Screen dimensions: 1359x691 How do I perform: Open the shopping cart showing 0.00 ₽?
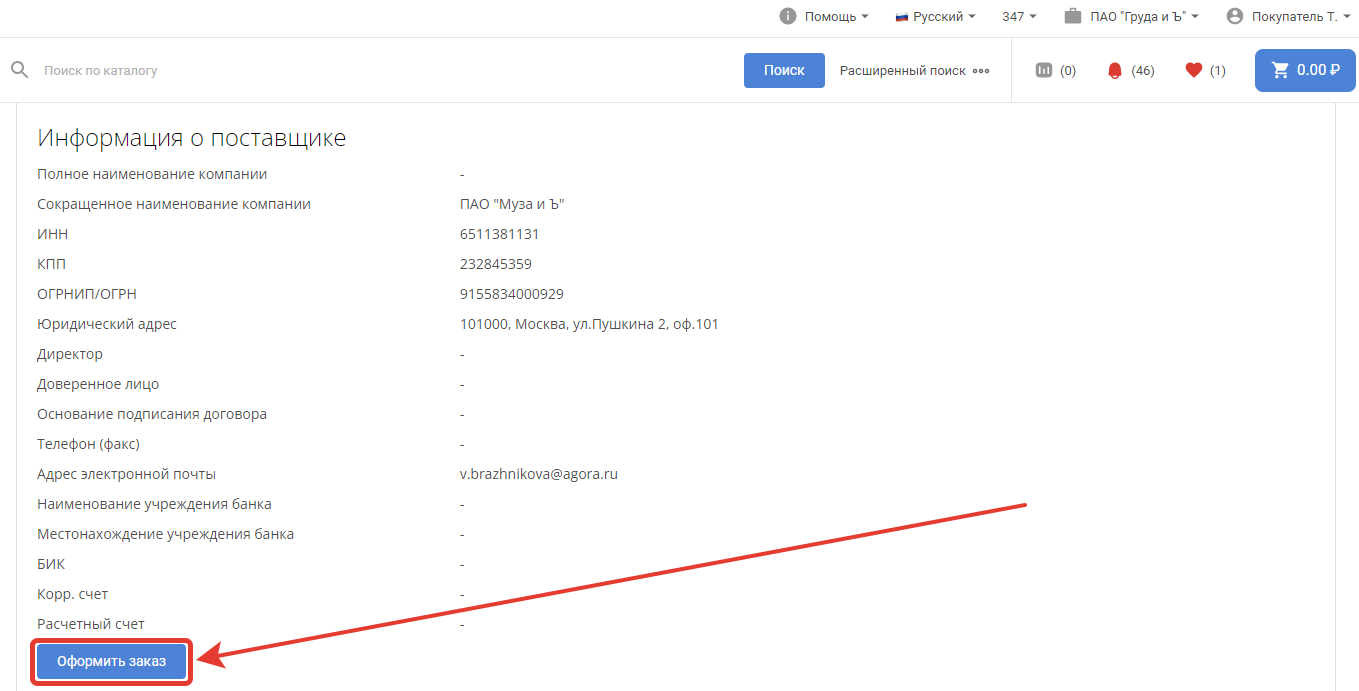click(1305, 70)
